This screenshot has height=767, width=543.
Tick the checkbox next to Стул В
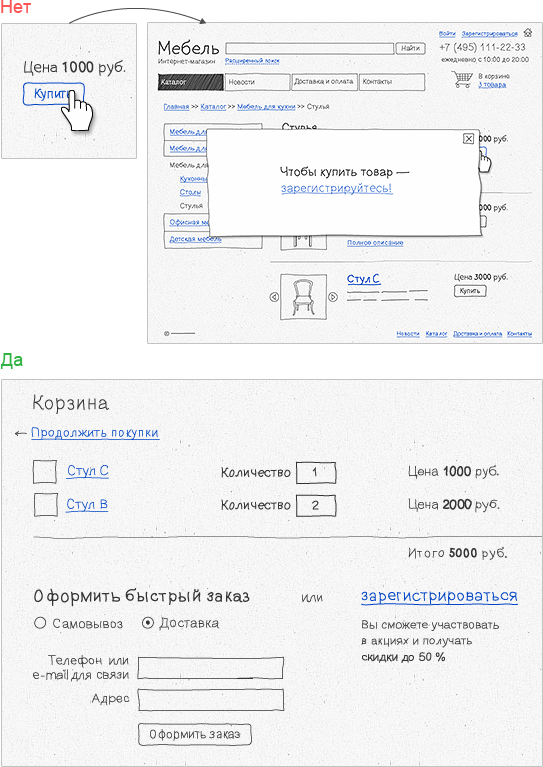45,505
